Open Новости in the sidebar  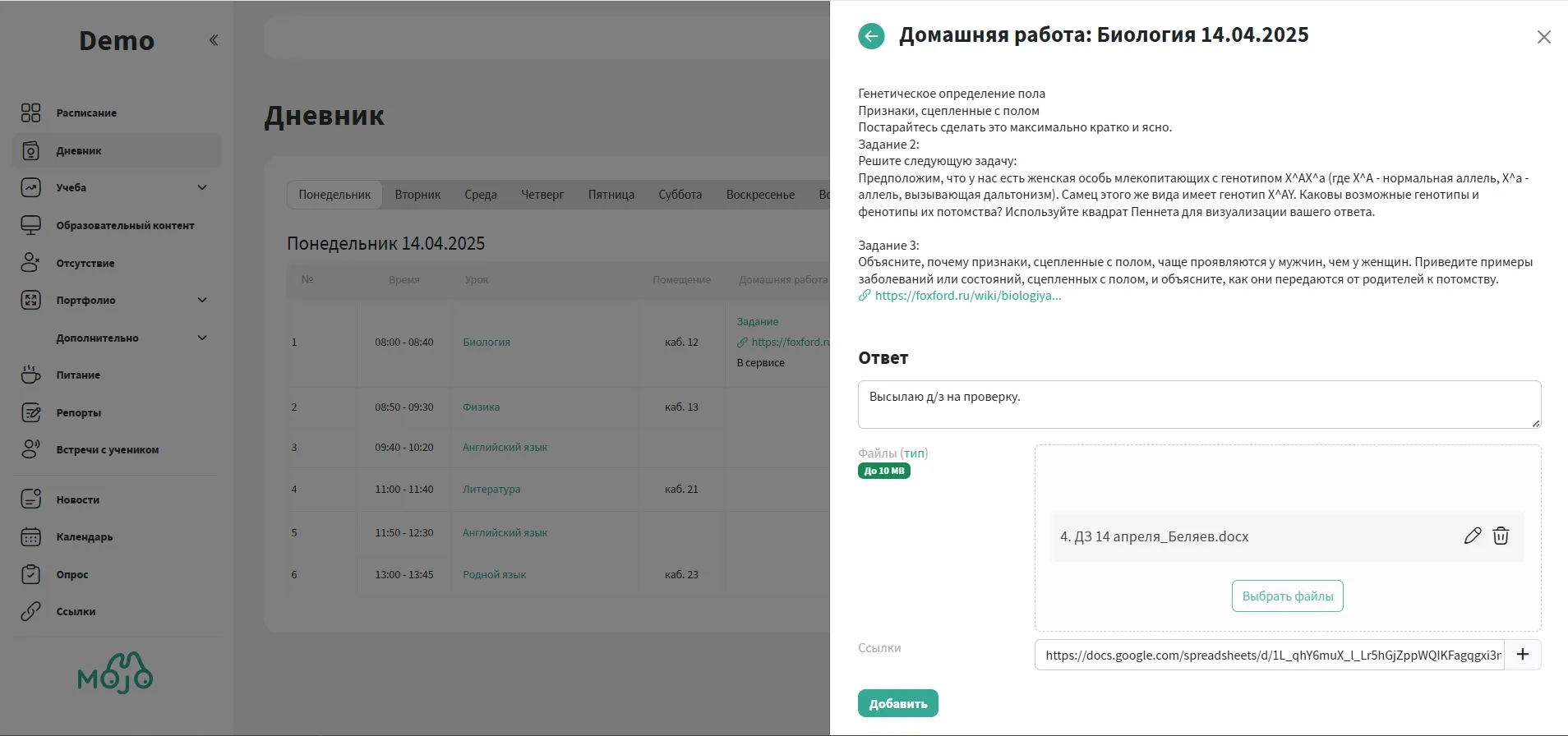click(x=77, y=500)
